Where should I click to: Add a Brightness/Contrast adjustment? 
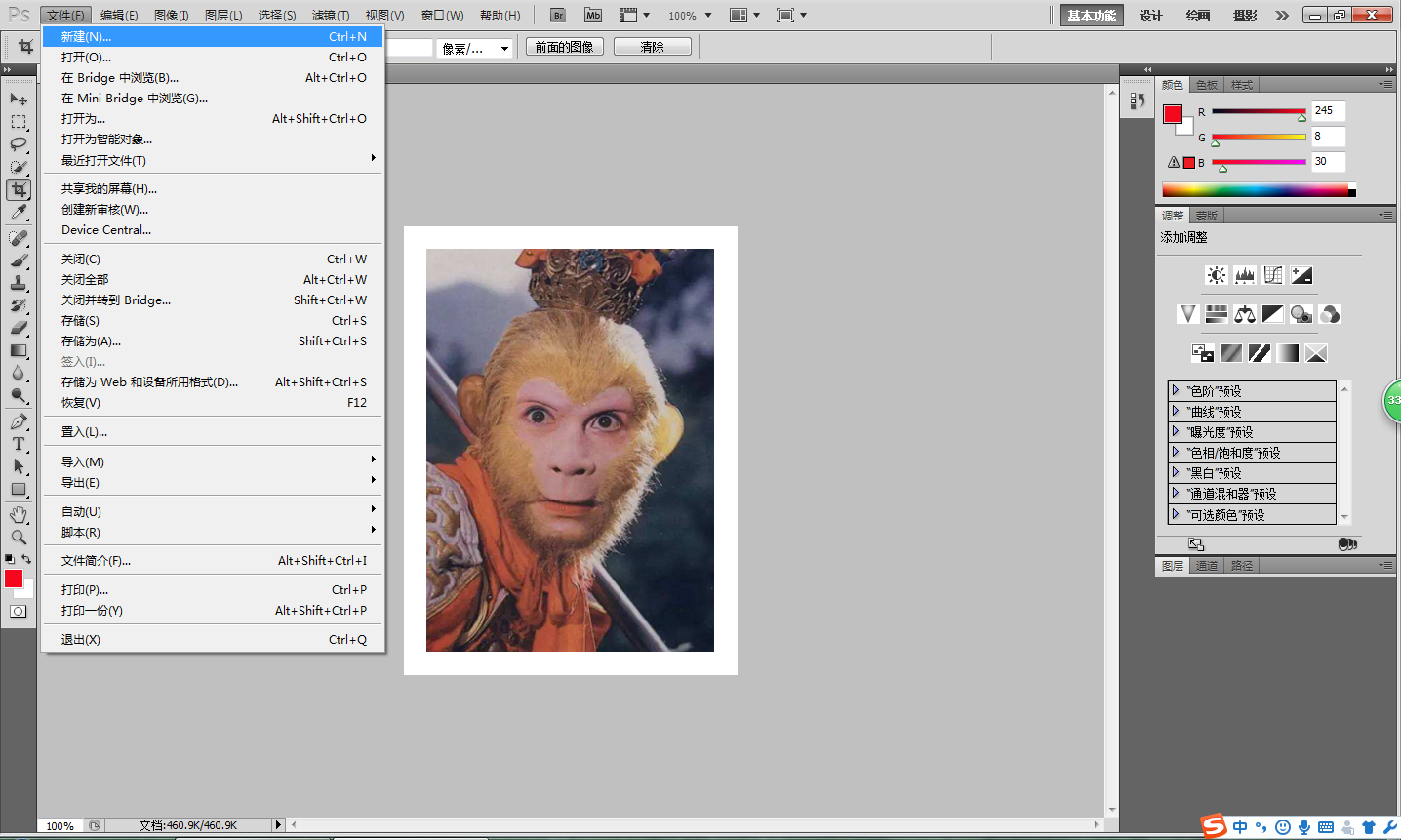[1217, 275]
